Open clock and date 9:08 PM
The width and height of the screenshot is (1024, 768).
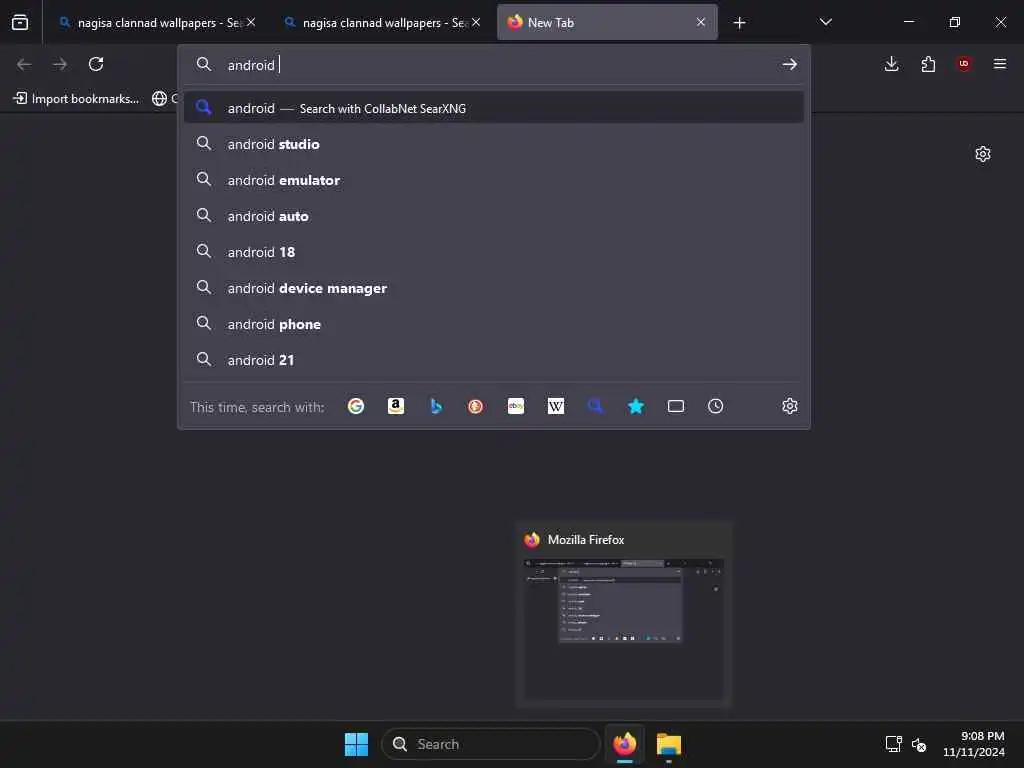click(x=973, y=744)
